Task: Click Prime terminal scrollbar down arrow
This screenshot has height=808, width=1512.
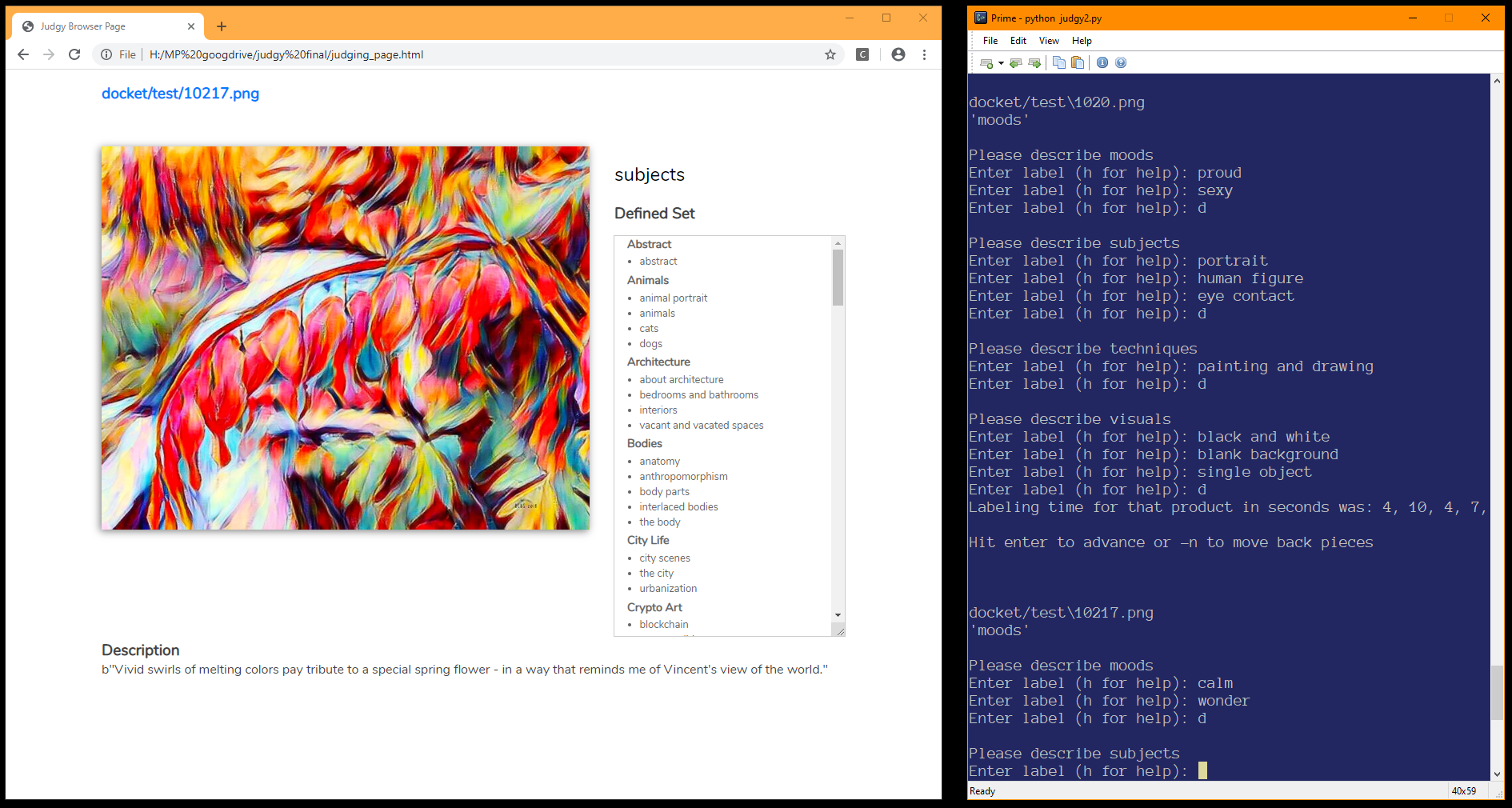Action: 1498,774
